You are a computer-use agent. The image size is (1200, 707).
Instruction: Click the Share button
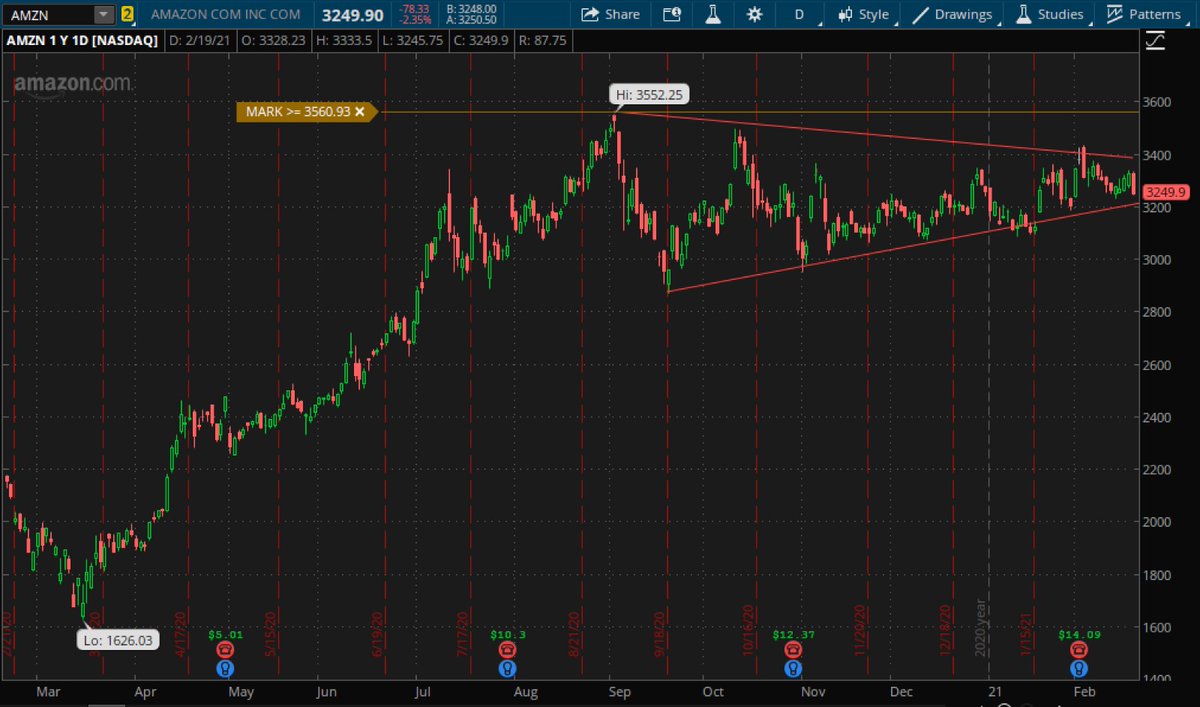pos(610,15)
